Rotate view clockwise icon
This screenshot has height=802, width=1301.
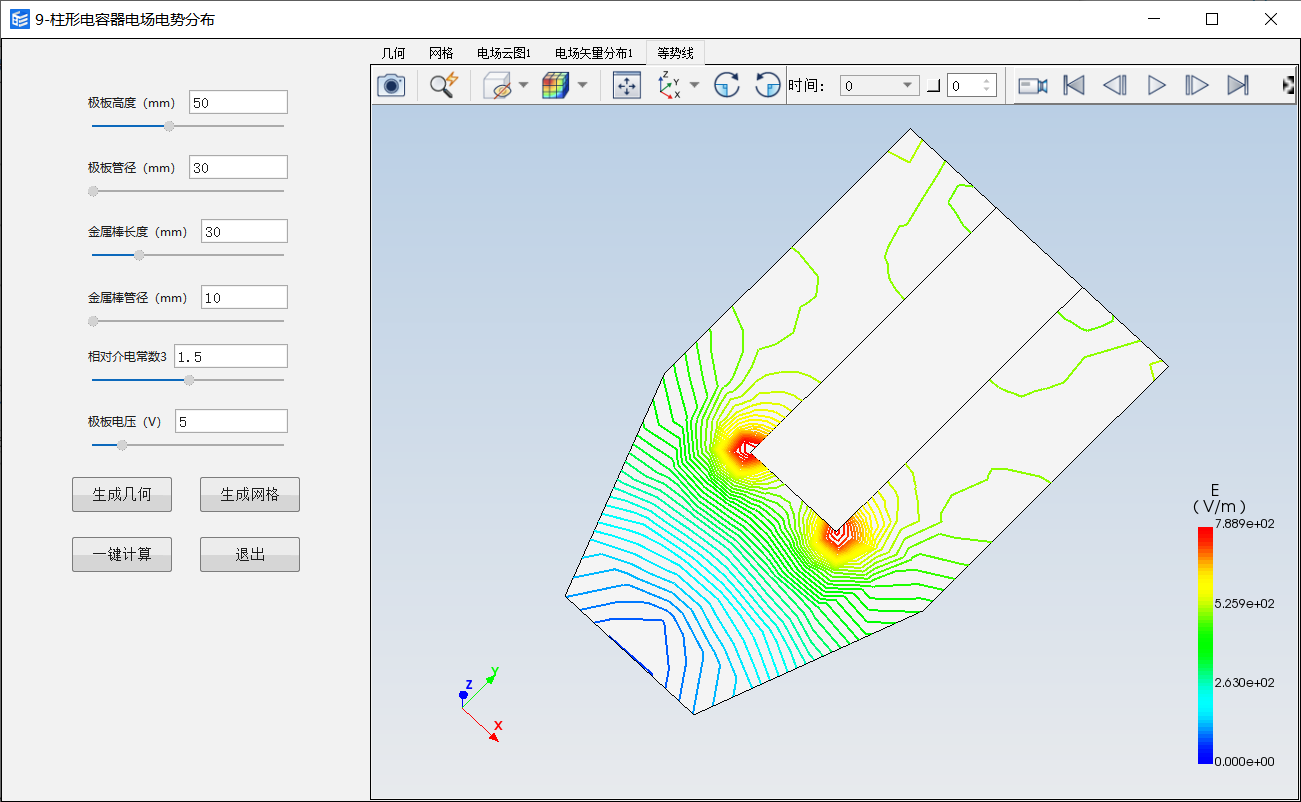tap(727, 85)
